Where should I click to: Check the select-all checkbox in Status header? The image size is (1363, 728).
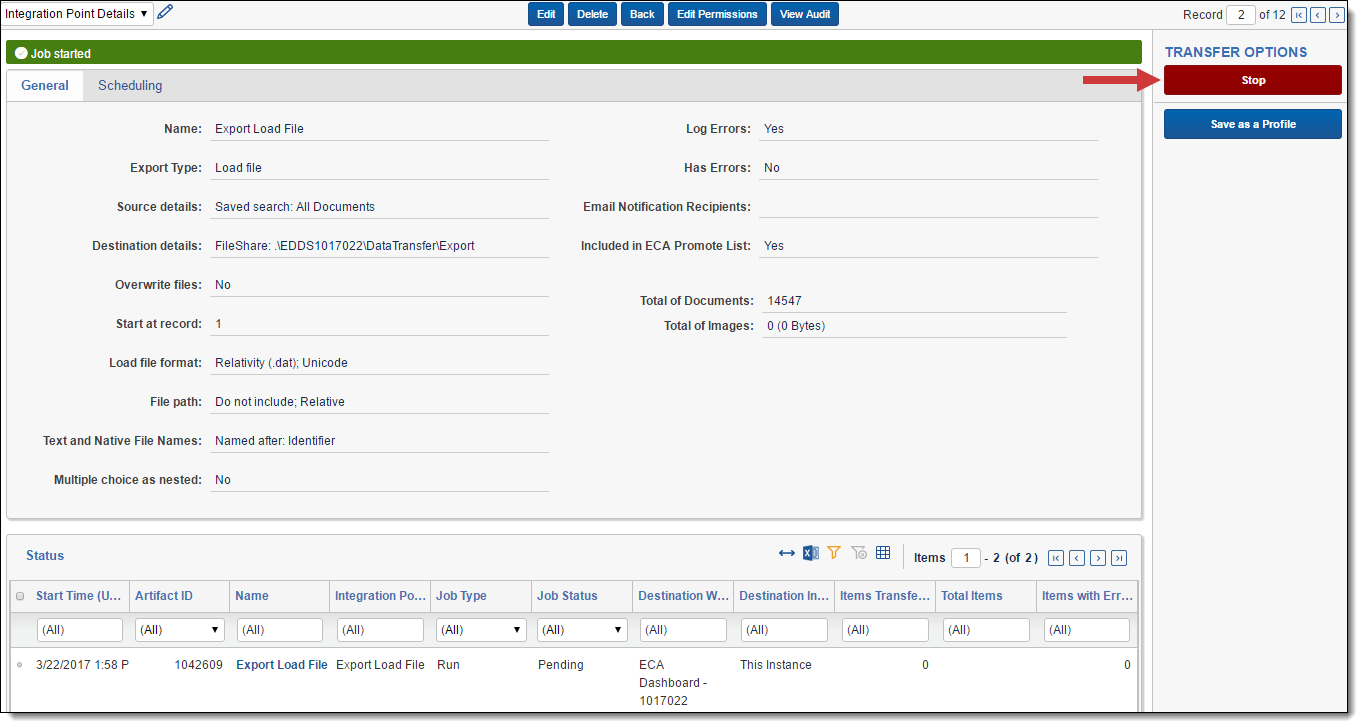point(20,597)
